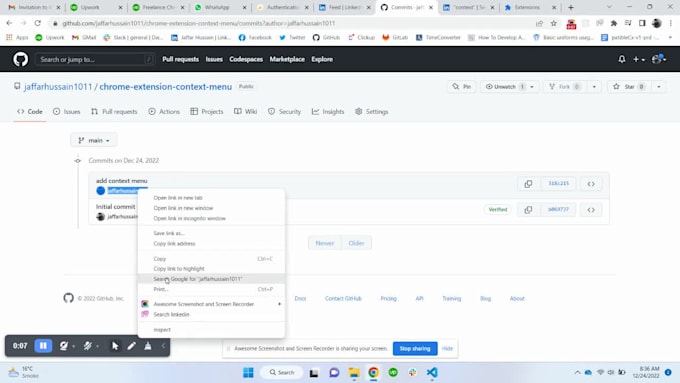Open GitHub home via the Octocat logo
Screen dimensions: 680x383
point(20,59)
